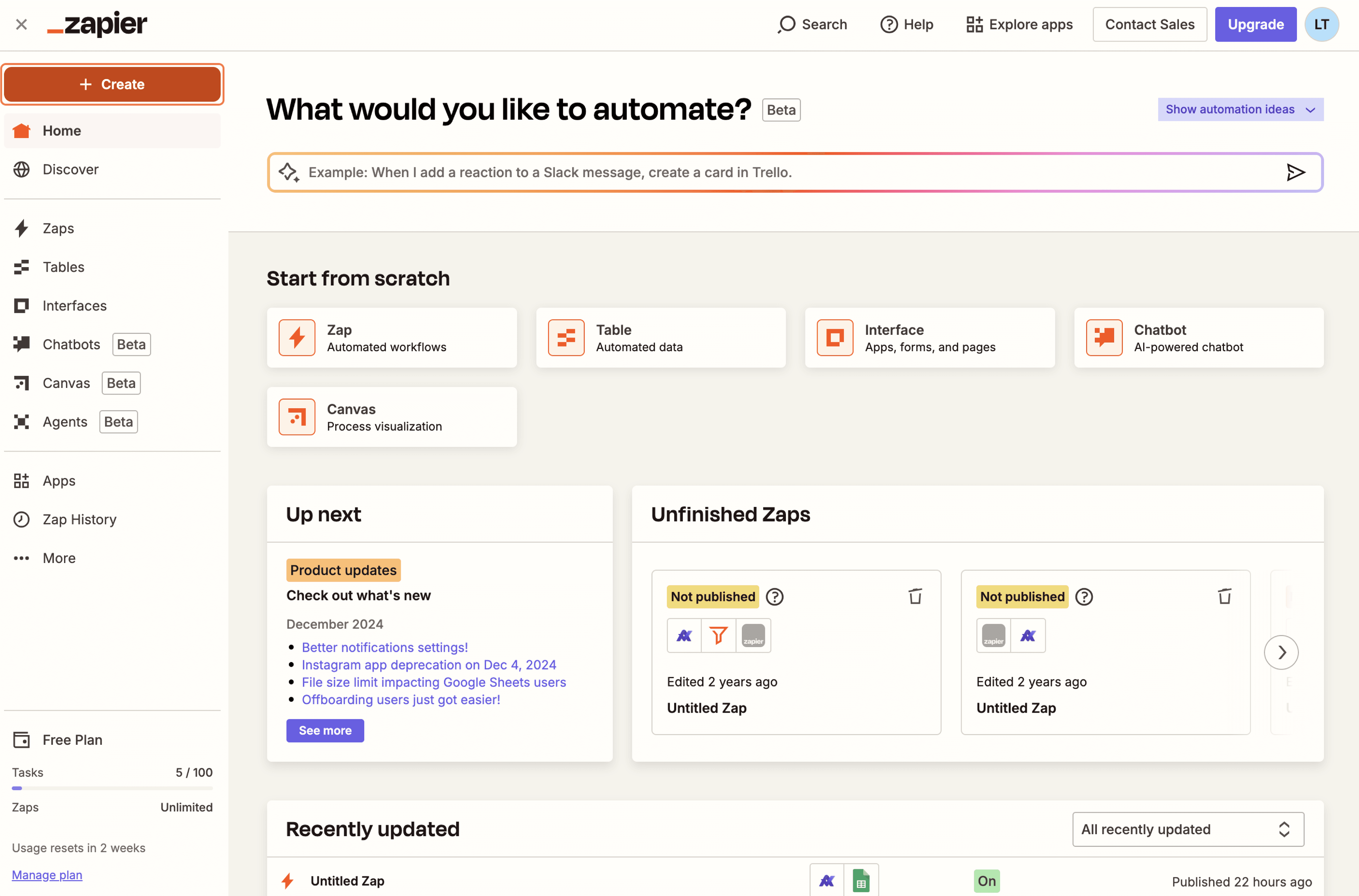
Task: Click the Zap card lightning icon
Action: tap(297, 338)
